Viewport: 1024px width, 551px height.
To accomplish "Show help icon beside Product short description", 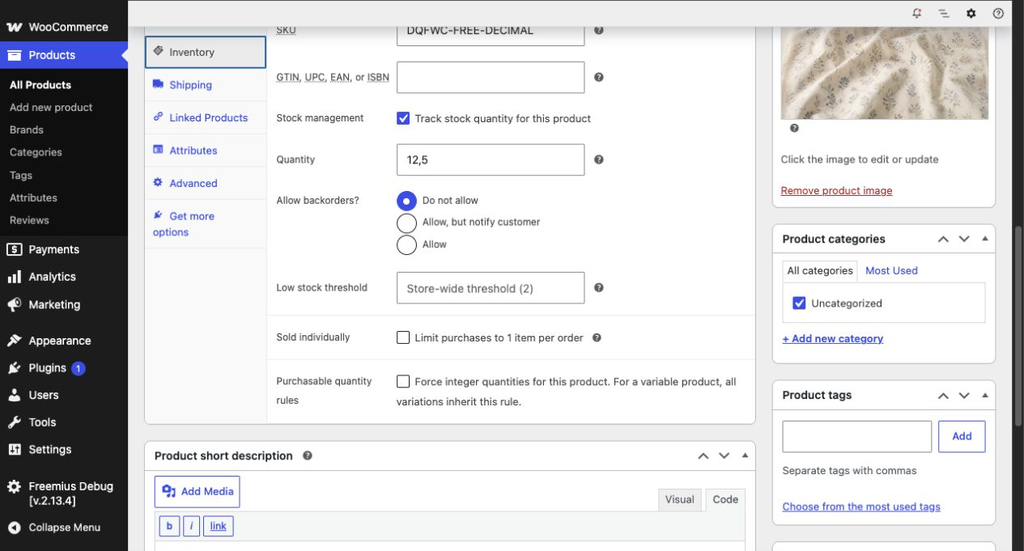I will [308, 456].
